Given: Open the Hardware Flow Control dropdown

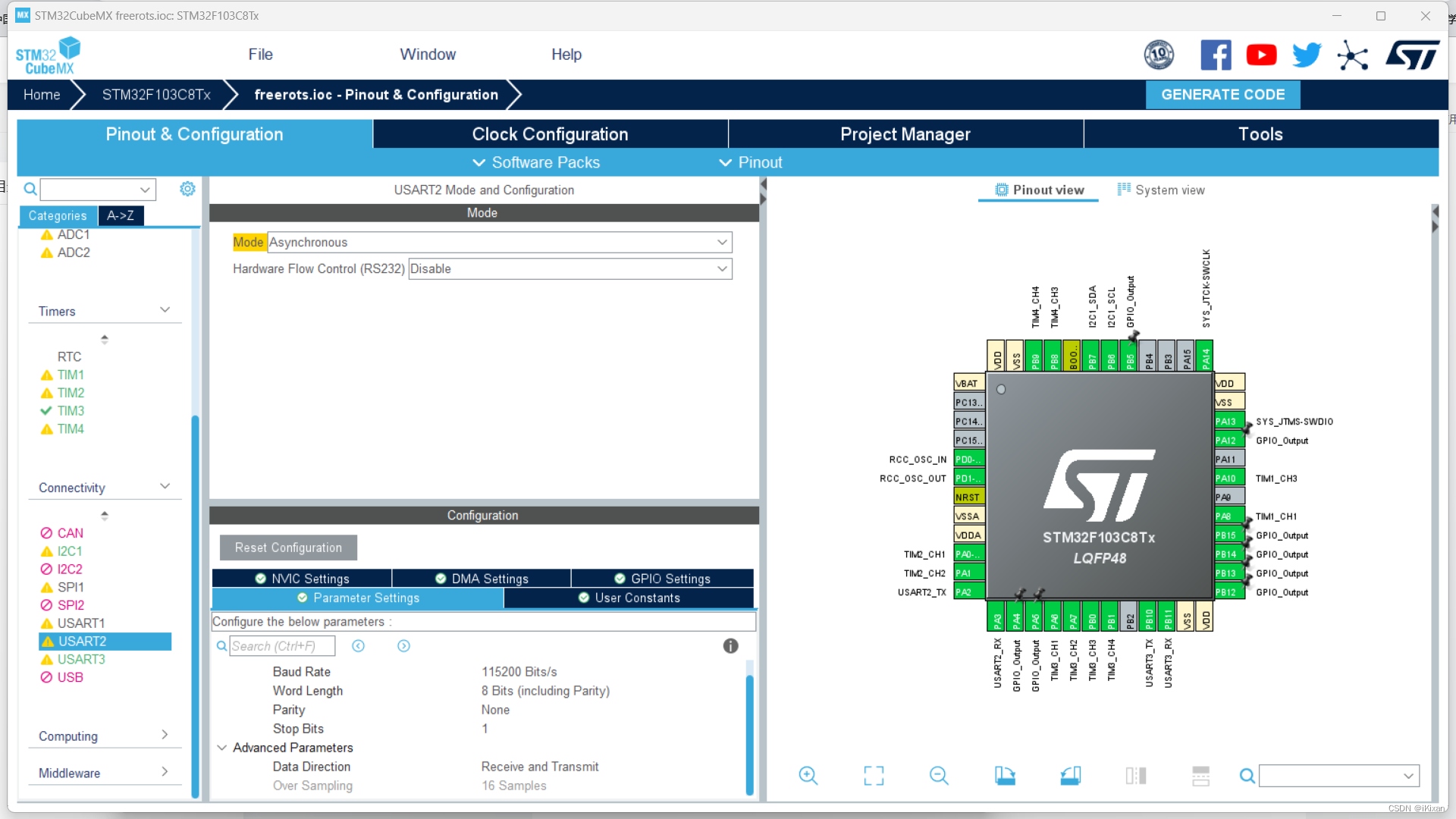Looking at the screenshot, I should point(722,268).
